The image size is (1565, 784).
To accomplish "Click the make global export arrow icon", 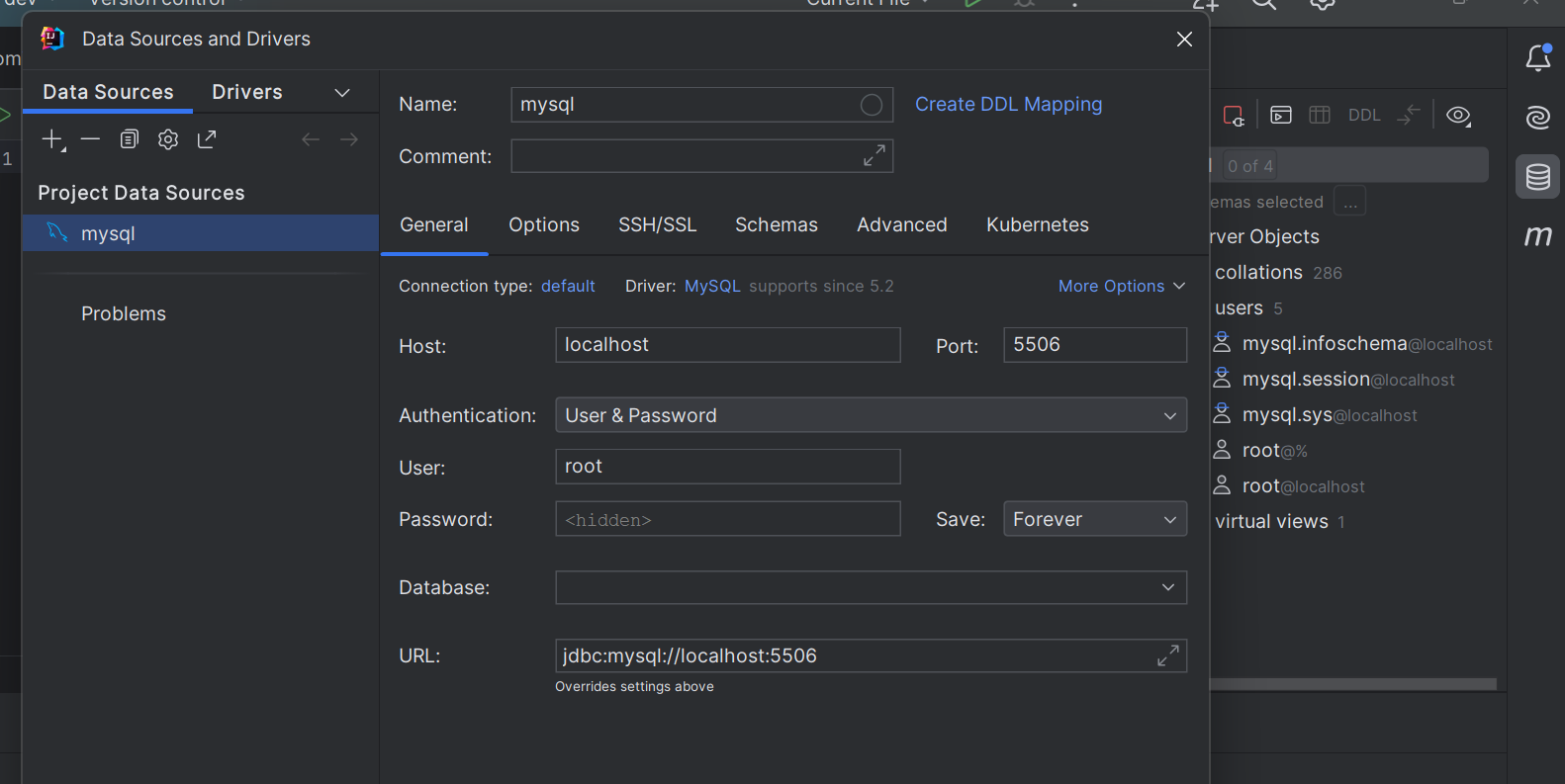I will point(207,139).
